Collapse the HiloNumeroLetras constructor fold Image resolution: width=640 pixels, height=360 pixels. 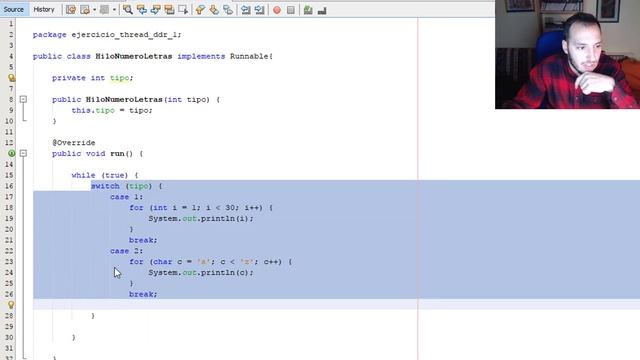(x=23, y=99)
